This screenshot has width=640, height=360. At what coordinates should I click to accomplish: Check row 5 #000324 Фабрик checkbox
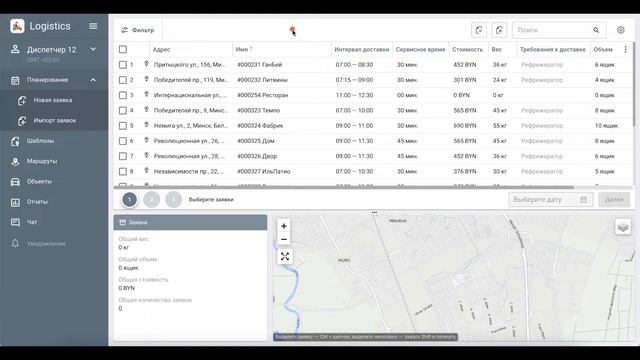[123, 126]
